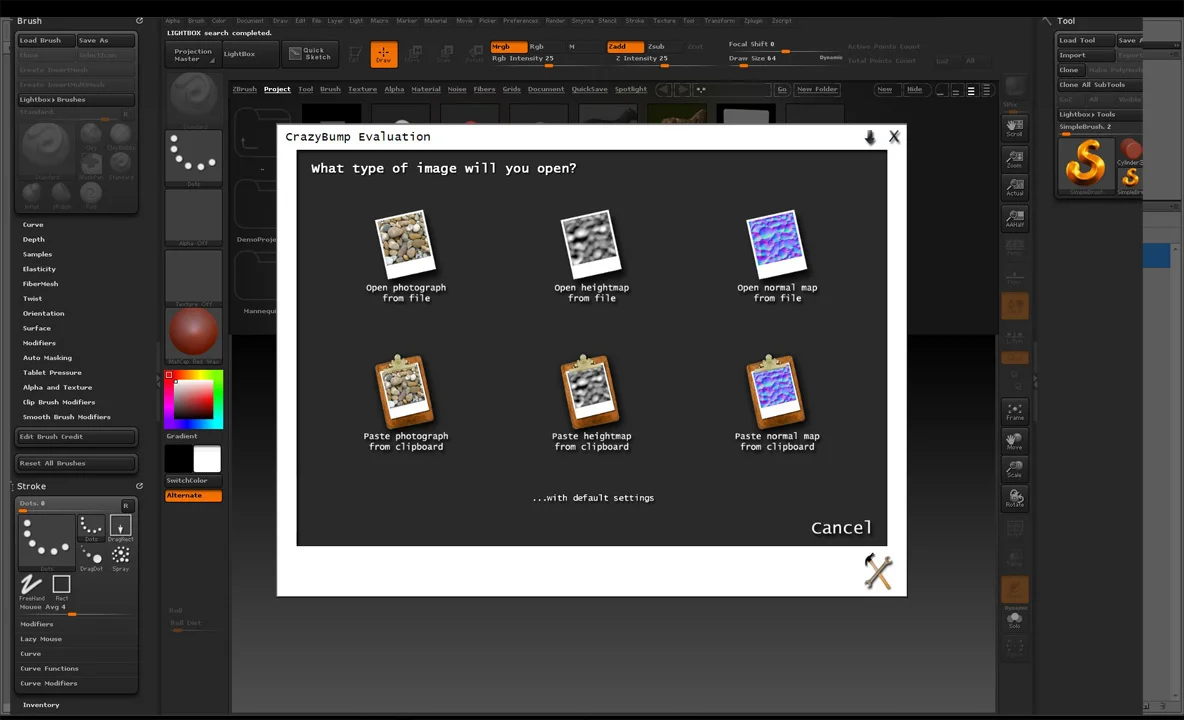Image resolution: width=1184 pixels, height=720 pixels.
Task: Enable Zadd mode
Action: (625, 47)
